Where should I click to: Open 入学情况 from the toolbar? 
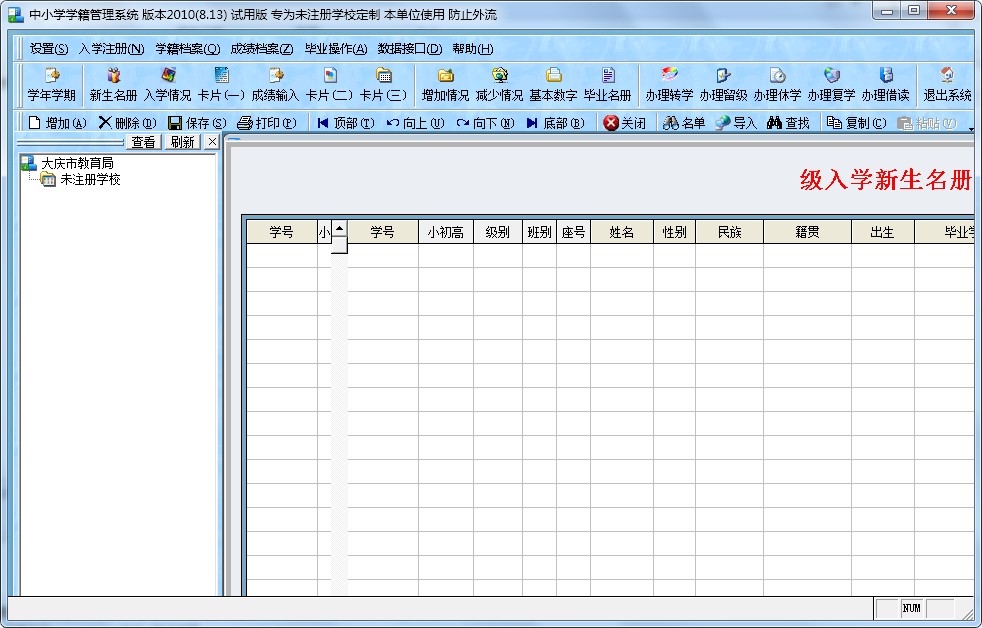167,85
